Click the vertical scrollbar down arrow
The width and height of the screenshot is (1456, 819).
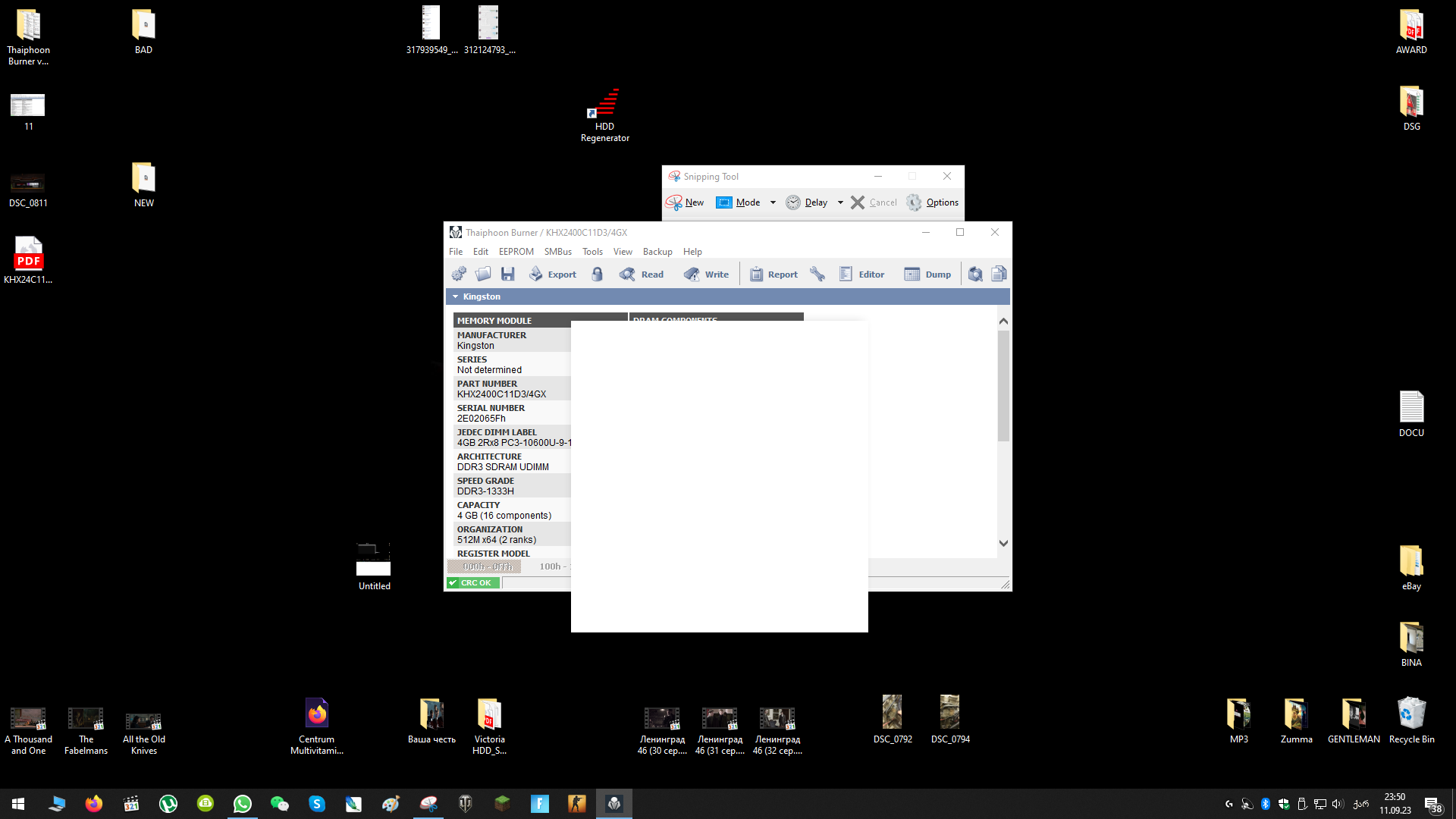(1003, 543)
